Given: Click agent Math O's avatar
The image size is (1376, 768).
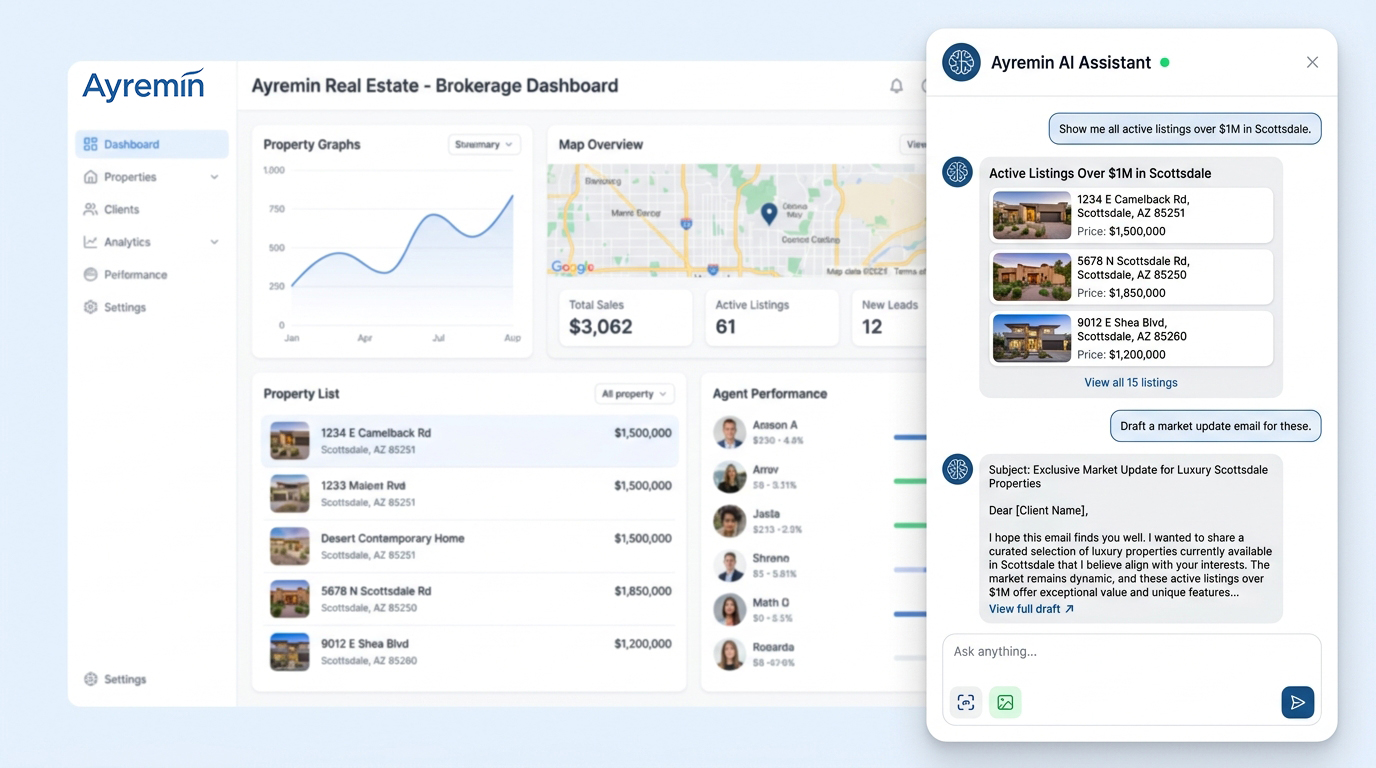Looking at the screenshot, I should pos(730,610).
